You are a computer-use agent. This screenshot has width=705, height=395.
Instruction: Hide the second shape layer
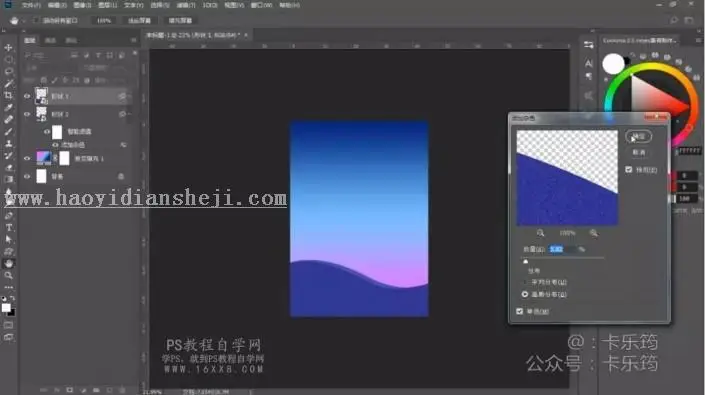(27, 114)
